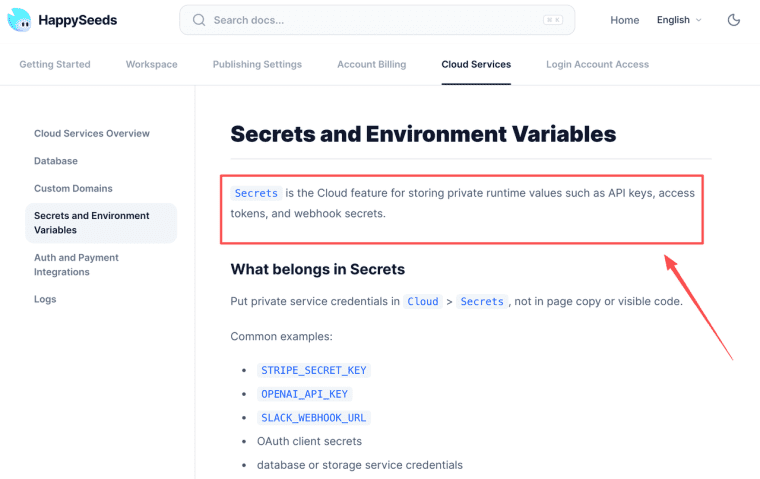Open Cloud Services Overview in sidebar
This screenshot has height=479, width=760.
point(92,133)
